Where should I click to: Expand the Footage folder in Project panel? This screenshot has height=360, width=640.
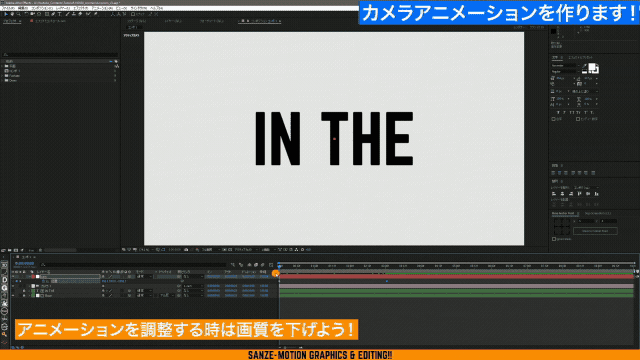point(2,76)
